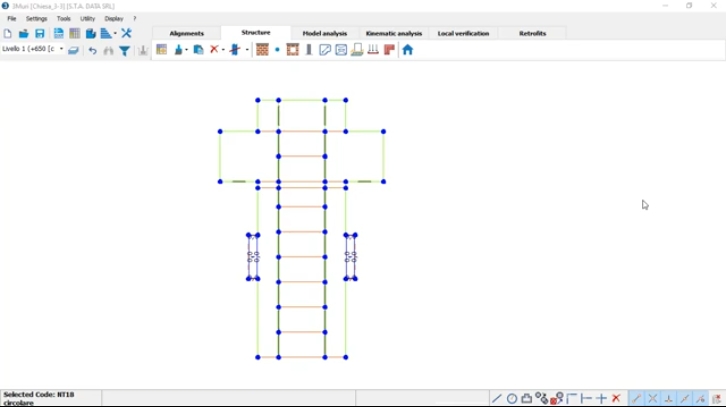
Task: Toggle perpendicular snap in status bar
Action: 669,398
